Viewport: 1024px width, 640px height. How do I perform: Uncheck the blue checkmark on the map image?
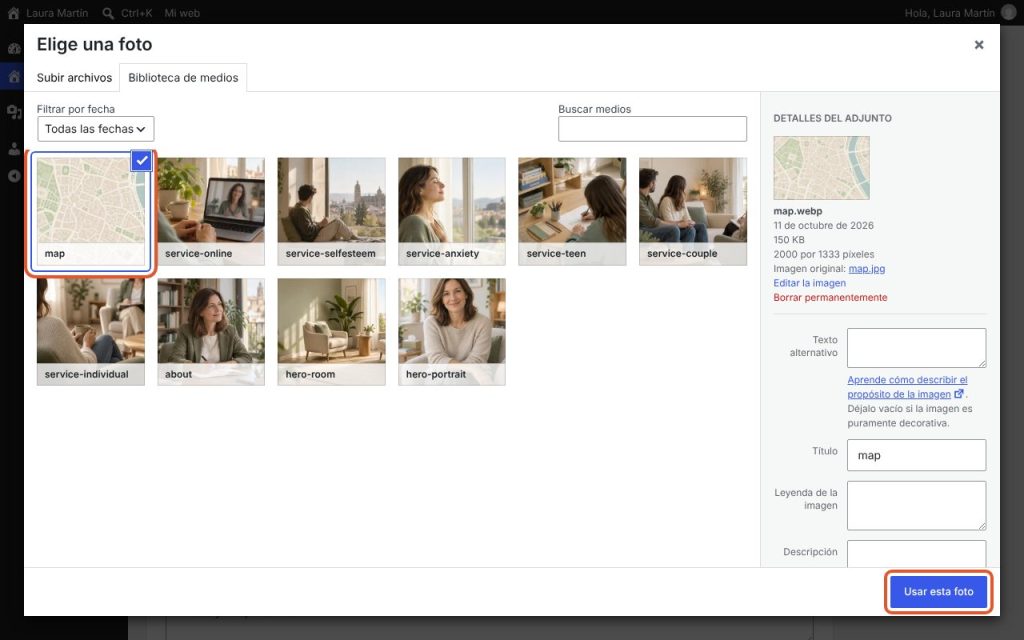click(142, 161)
